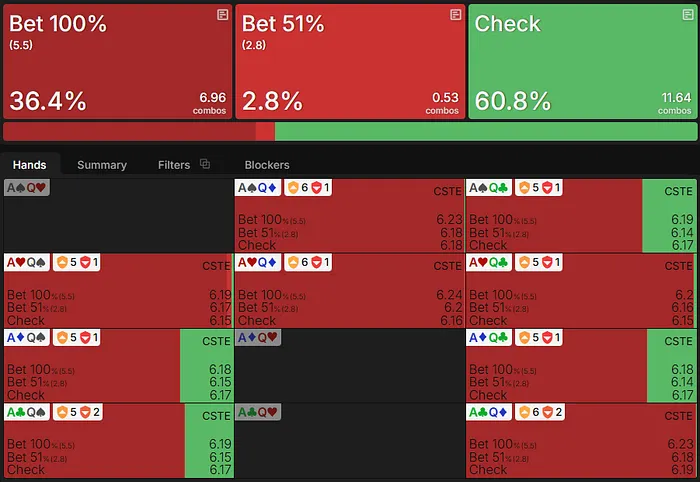Click the notes icon on Bet 51% card
Image resolution: width=700 pixels, height=482 pixels.
[455, 15]
